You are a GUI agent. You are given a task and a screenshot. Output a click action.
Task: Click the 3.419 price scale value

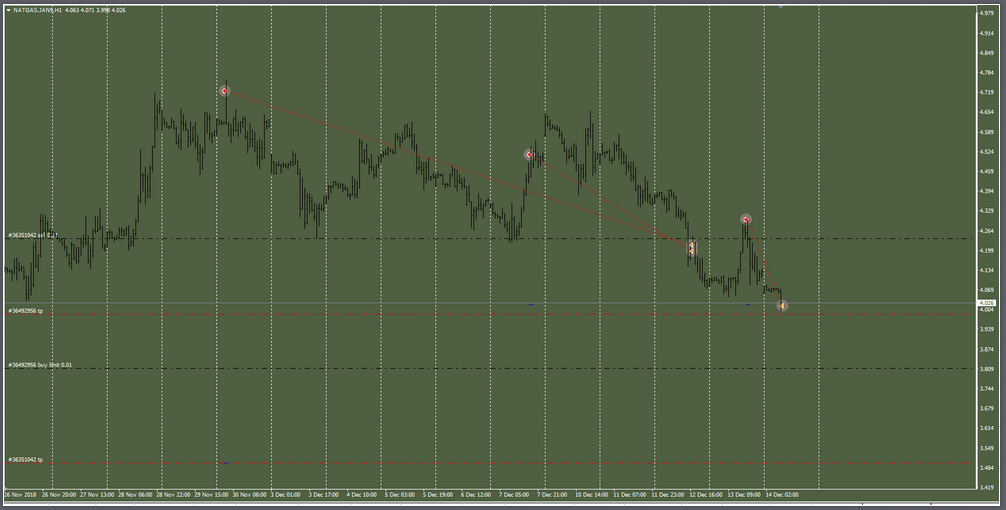[x=986, y=488]
